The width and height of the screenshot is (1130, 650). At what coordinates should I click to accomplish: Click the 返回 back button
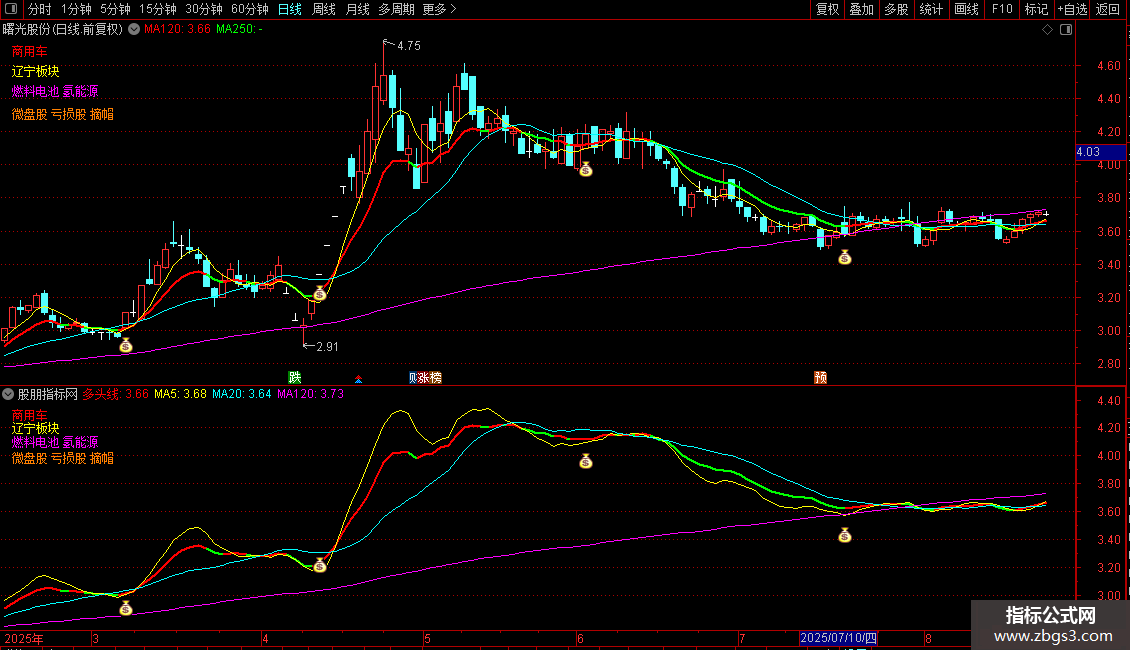[x=1108, y=9]
